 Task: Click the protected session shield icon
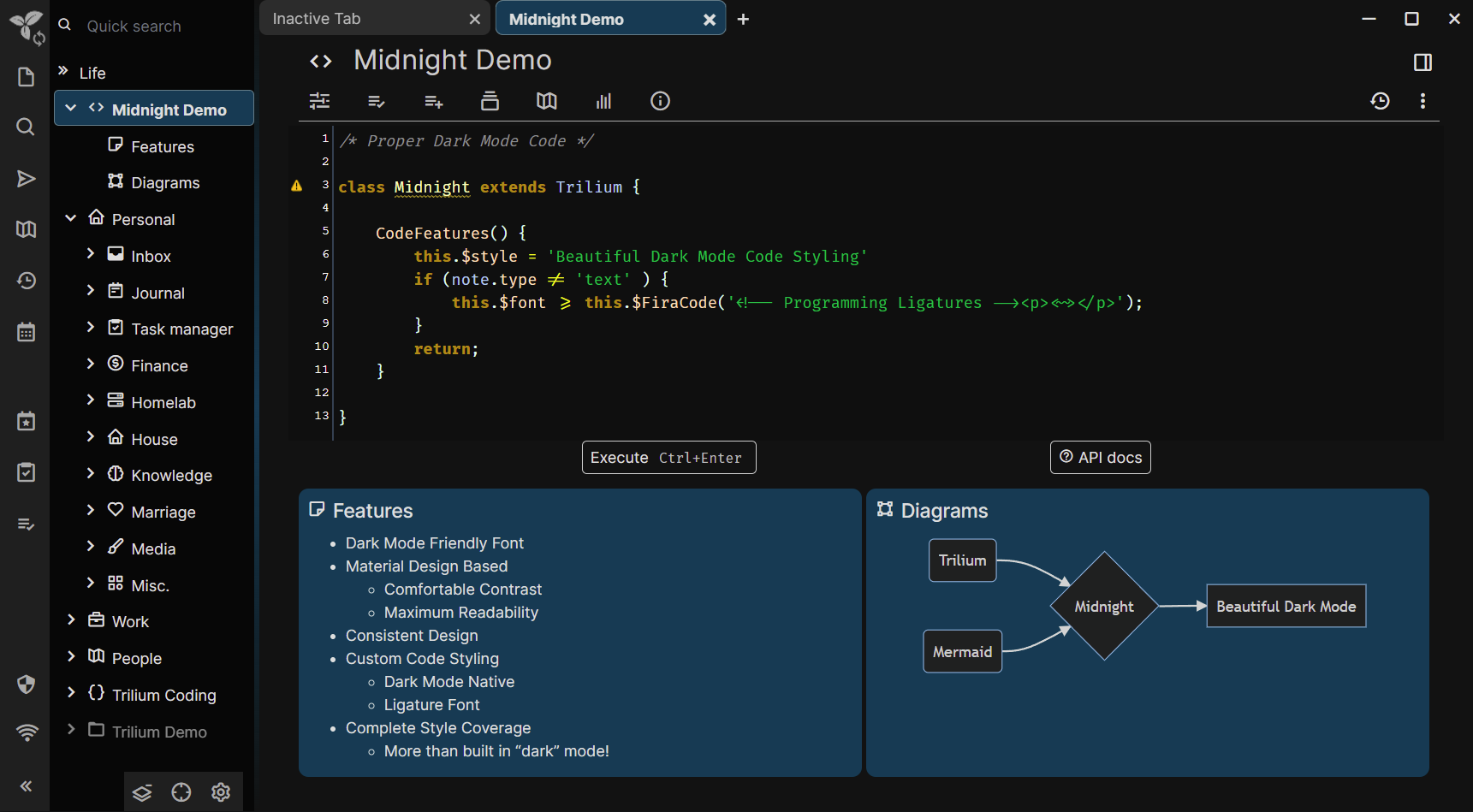(x=26, y=684)
